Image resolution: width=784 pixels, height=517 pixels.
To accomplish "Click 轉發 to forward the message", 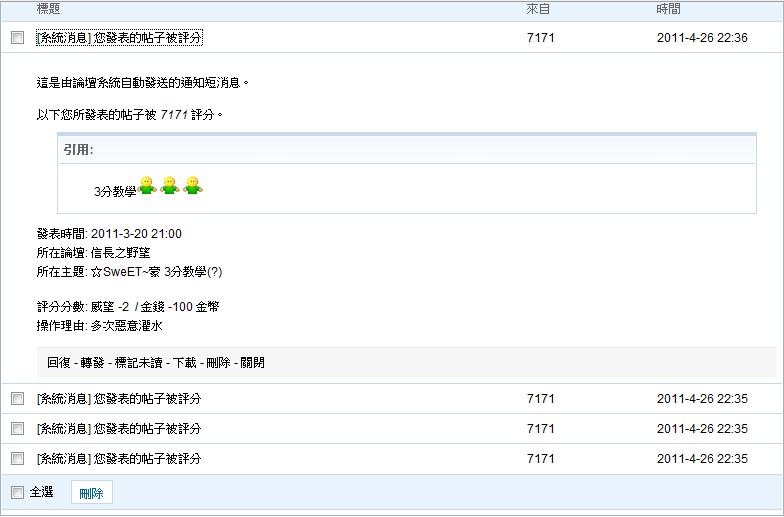I will [x=92, y=362].
